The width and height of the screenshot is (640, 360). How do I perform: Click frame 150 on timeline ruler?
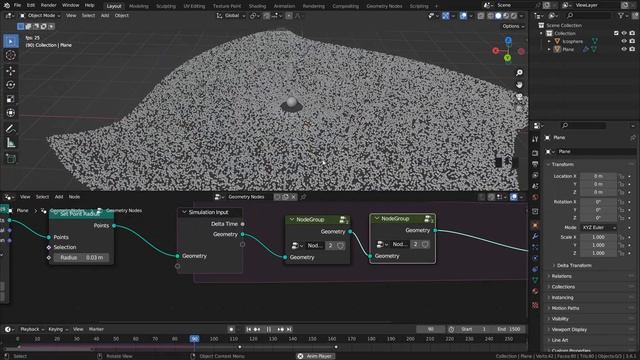pyautogui.click(x=312, y=339)
